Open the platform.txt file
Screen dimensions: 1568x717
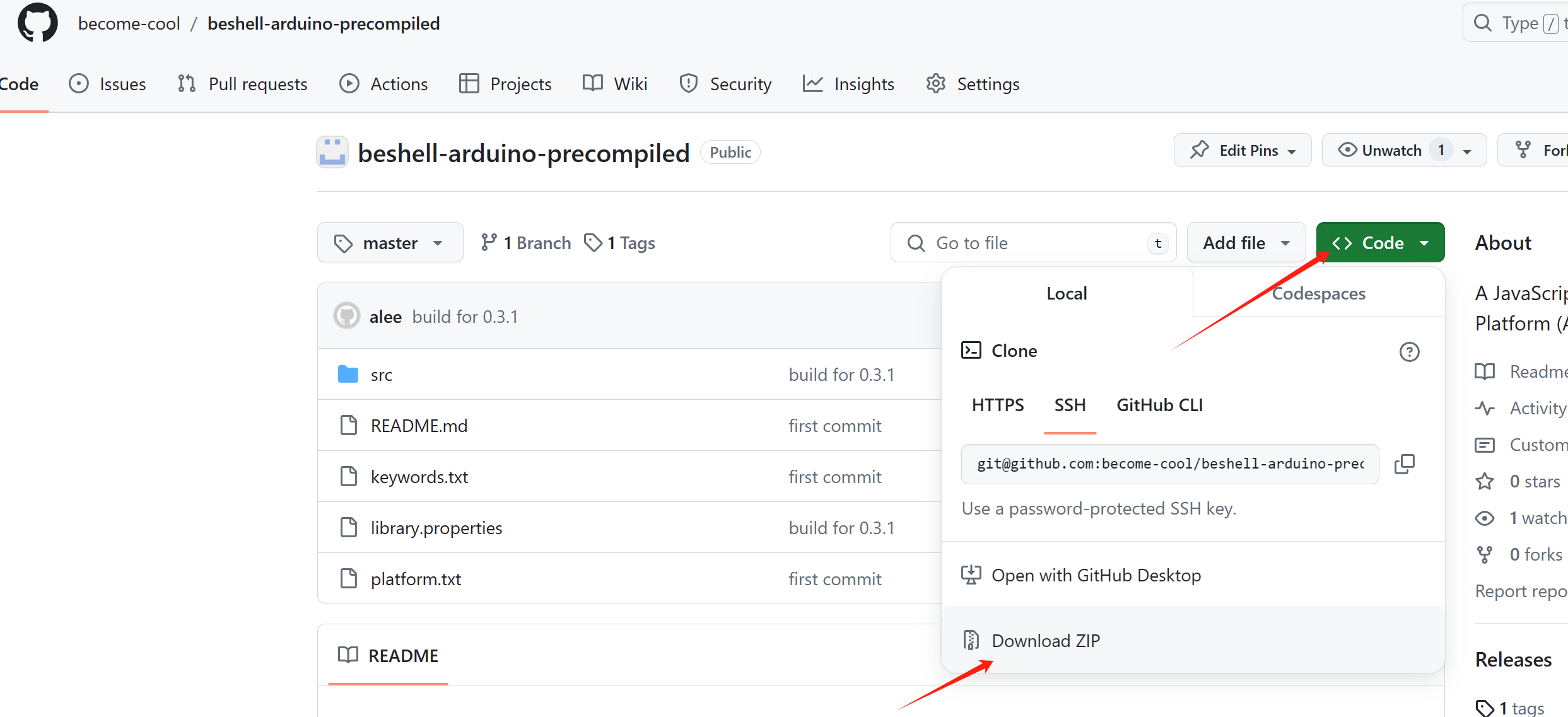[416, 579]
